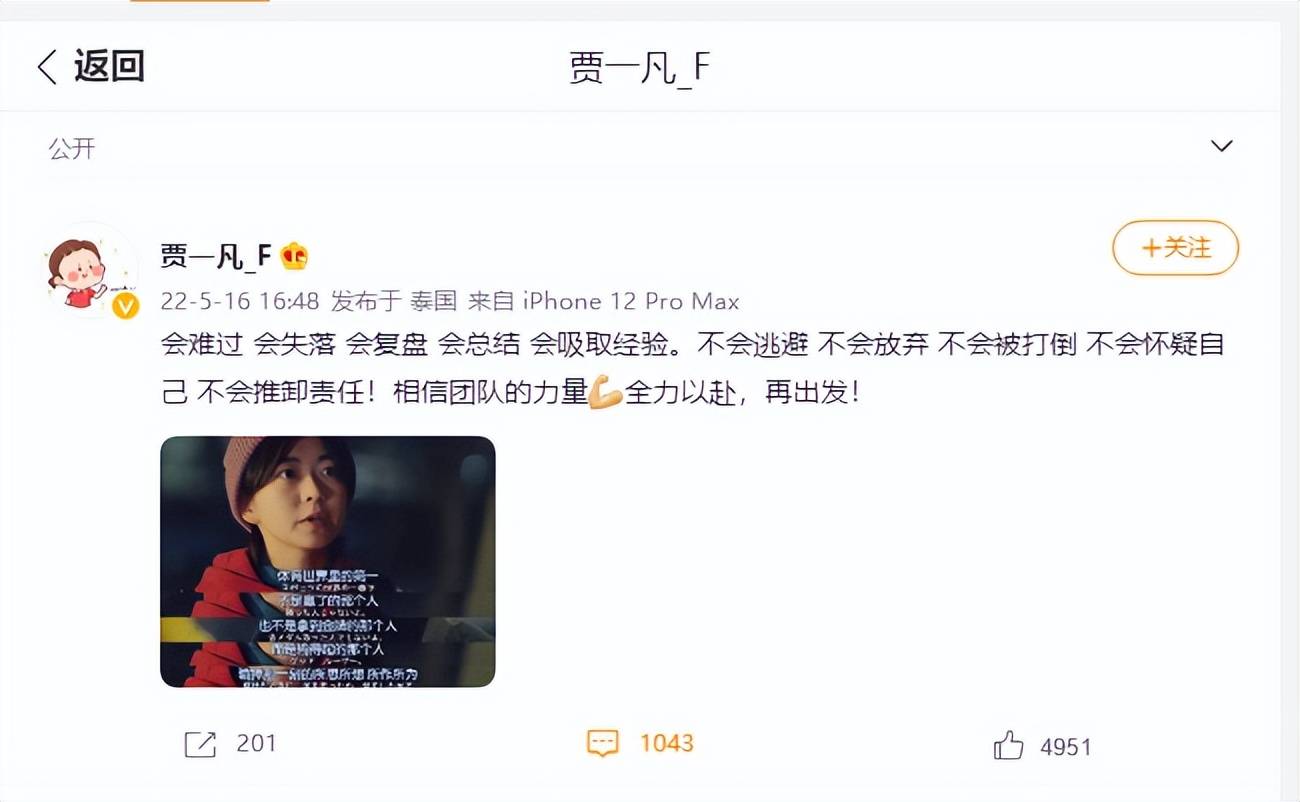Open the 贾一凡_F profile avatar
Viewport: 1300px width, 802px height.
point(89,270)
